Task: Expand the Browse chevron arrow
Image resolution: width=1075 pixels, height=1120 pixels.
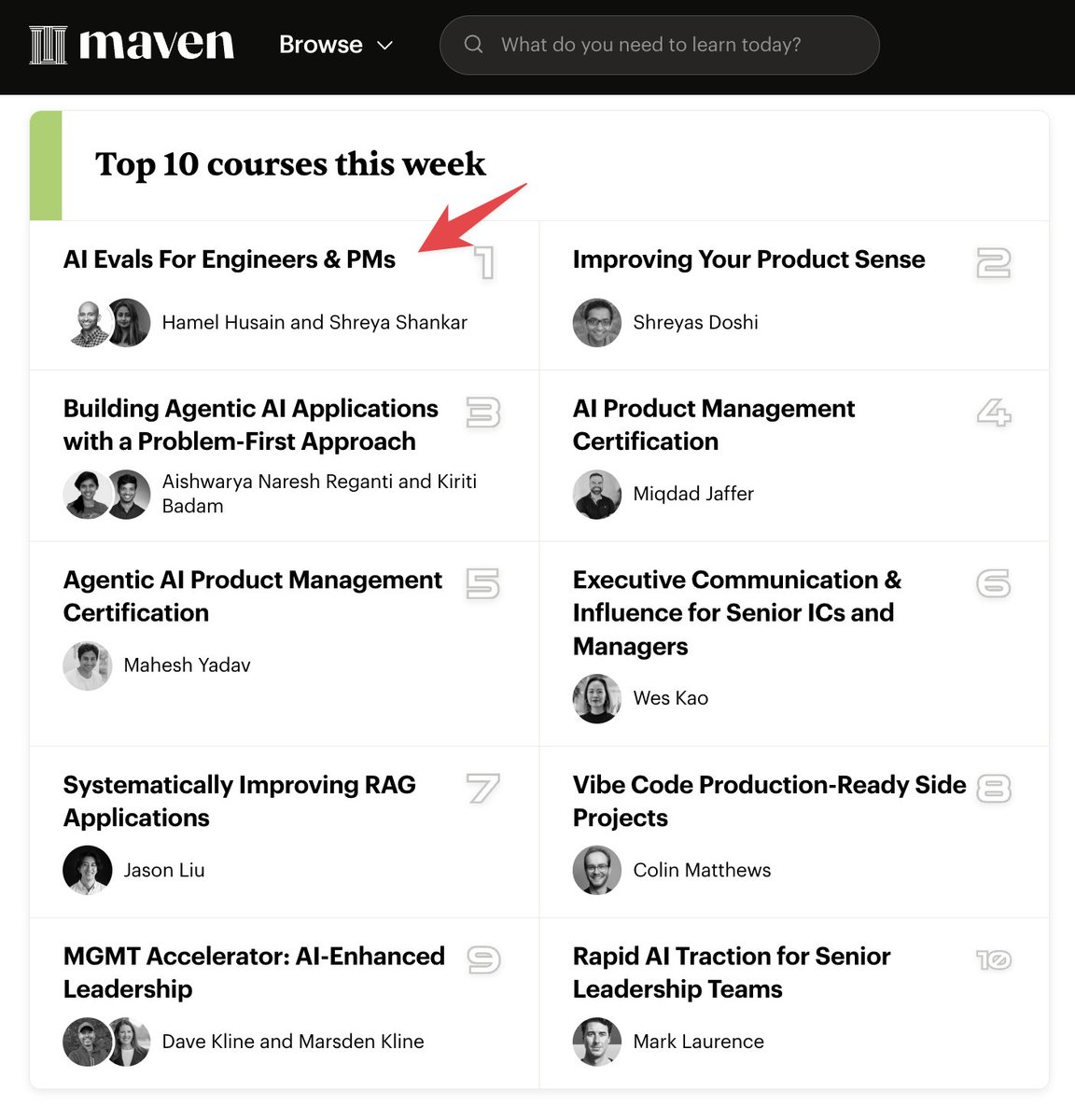Action: [385, 45]
